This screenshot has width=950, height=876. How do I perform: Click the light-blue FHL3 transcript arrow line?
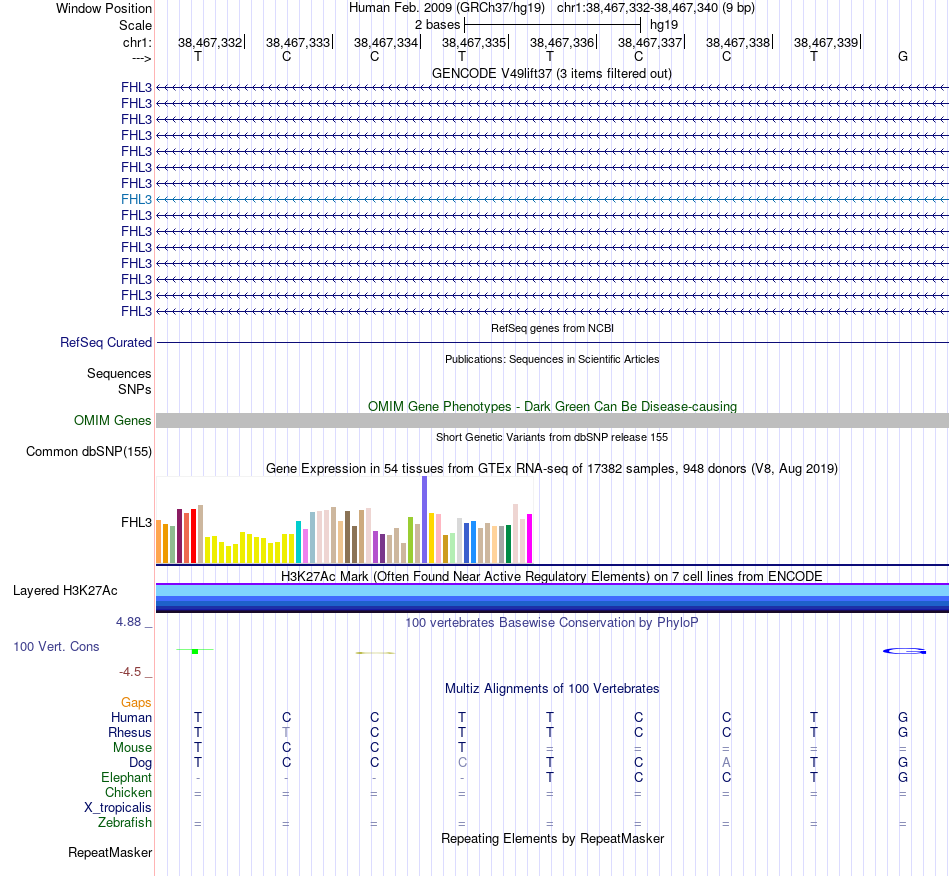tap(552, 199)
